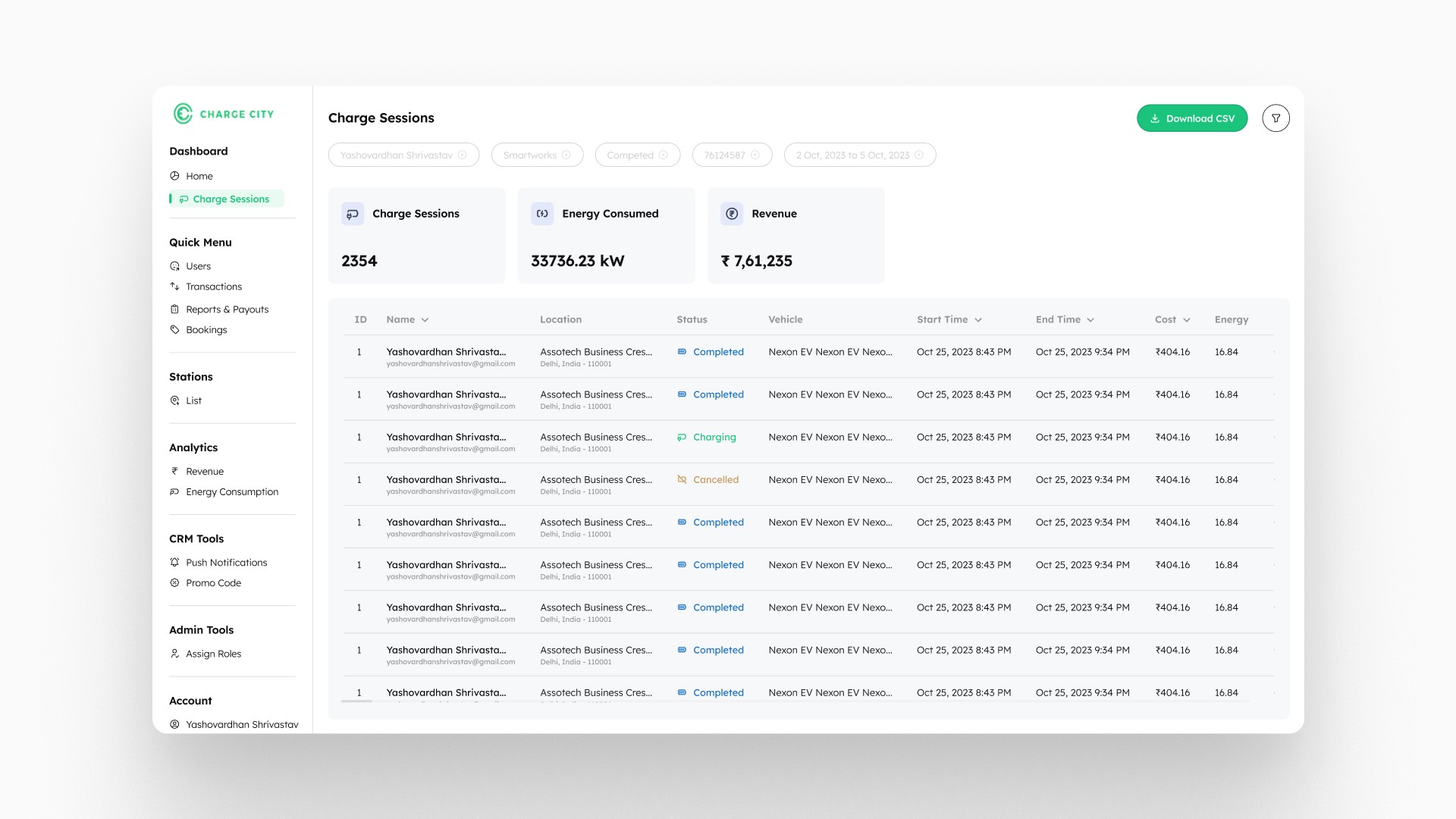This screenshot has width=1456, height=819.
Task: Remove the 76124587 filter chip
Action: [x=755, y=155]
